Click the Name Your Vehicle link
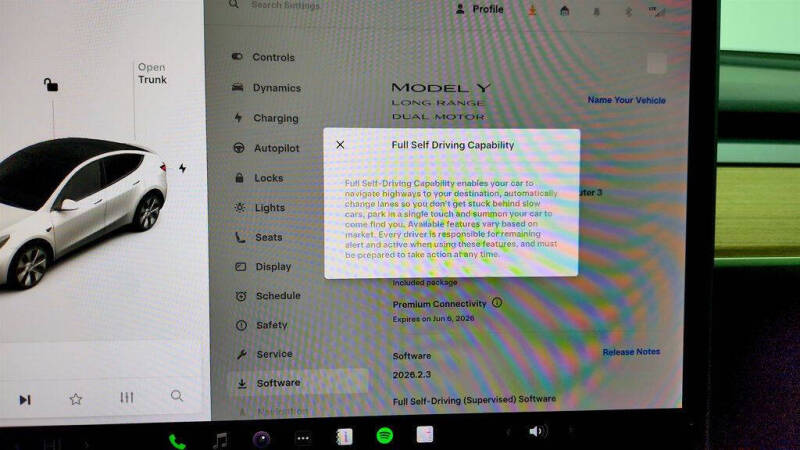The height and width of the screenshot is (450, 800). pos(627,100)
